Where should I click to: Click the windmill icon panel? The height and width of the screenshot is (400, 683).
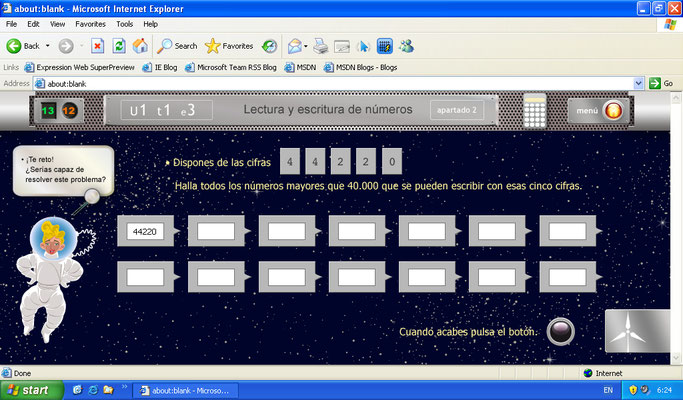(637, 331)
